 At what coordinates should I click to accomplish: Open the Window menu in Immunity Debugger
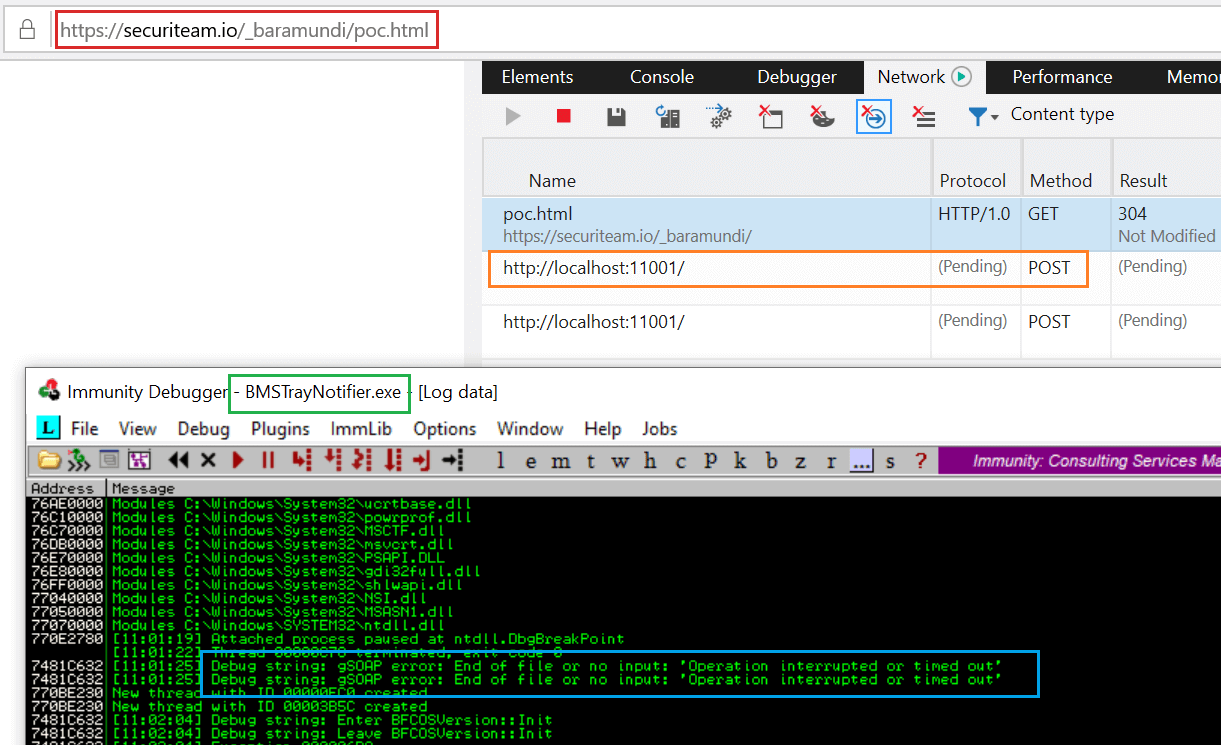[530, 429]
